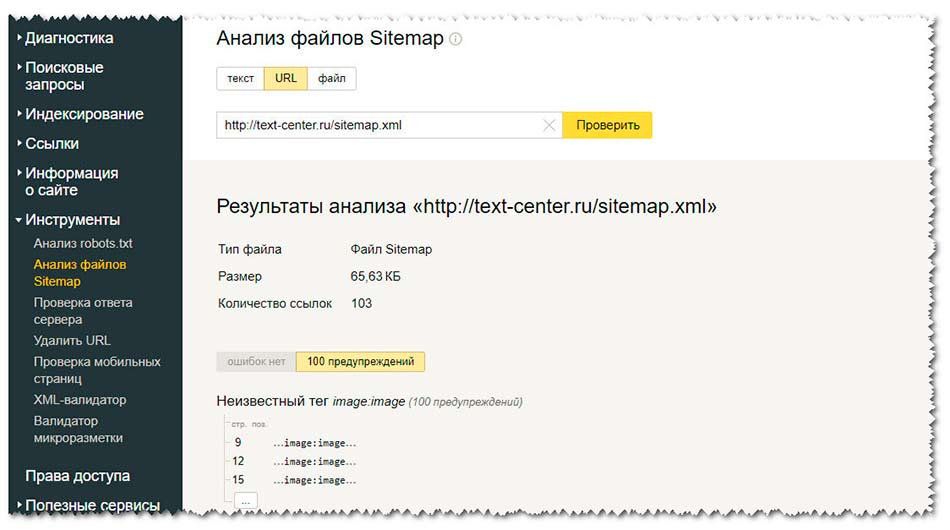Expand the Диагностика sidebar section
950x530 pixels.
pos(69,38)
